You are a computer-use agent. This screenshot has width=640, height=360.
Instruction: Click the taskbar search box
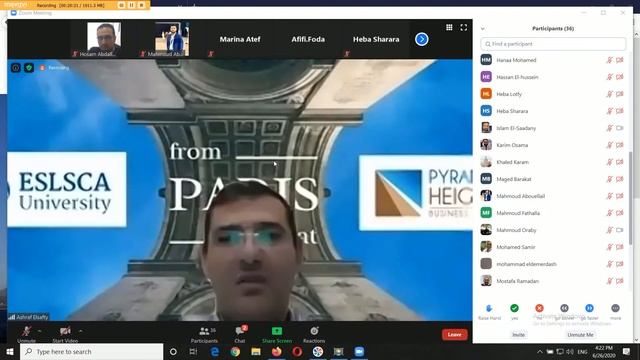pyautogui.click(x=91, y=351)
